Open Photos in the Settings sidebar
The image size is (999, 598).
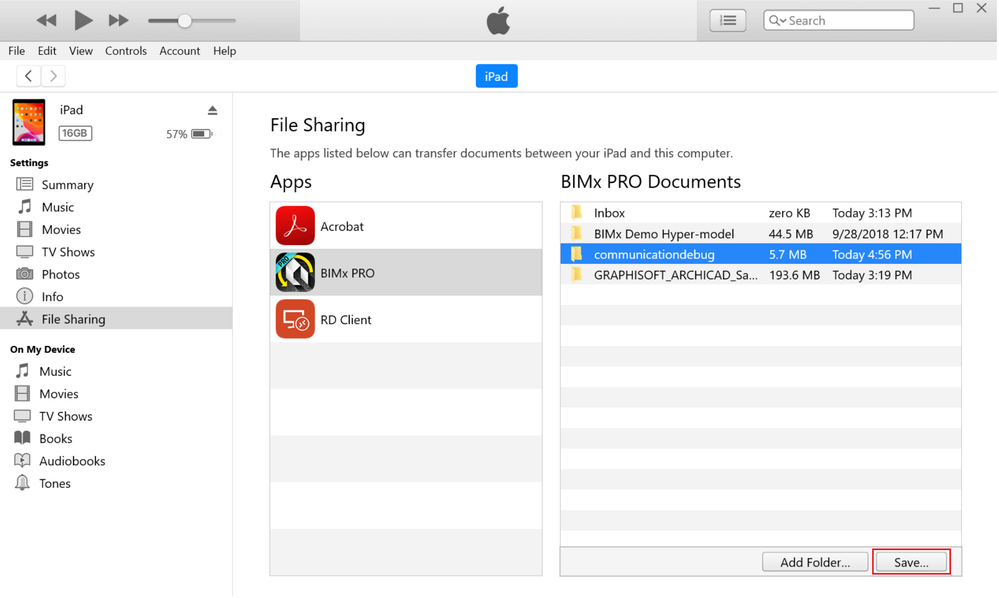tap(60, 274)
